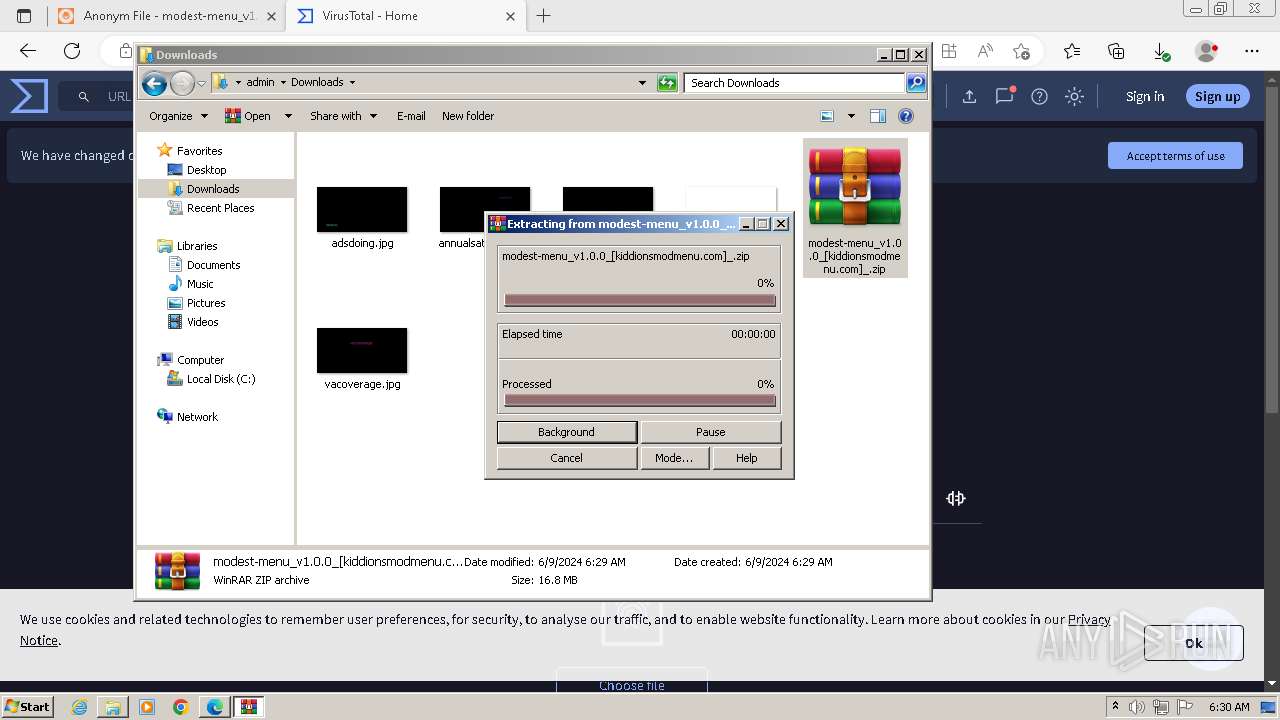Image resolution: width=1280 pixels, height=720 pixels.
Task: Open VirusTotal notifications chat icon
Action: (1004, 96)
